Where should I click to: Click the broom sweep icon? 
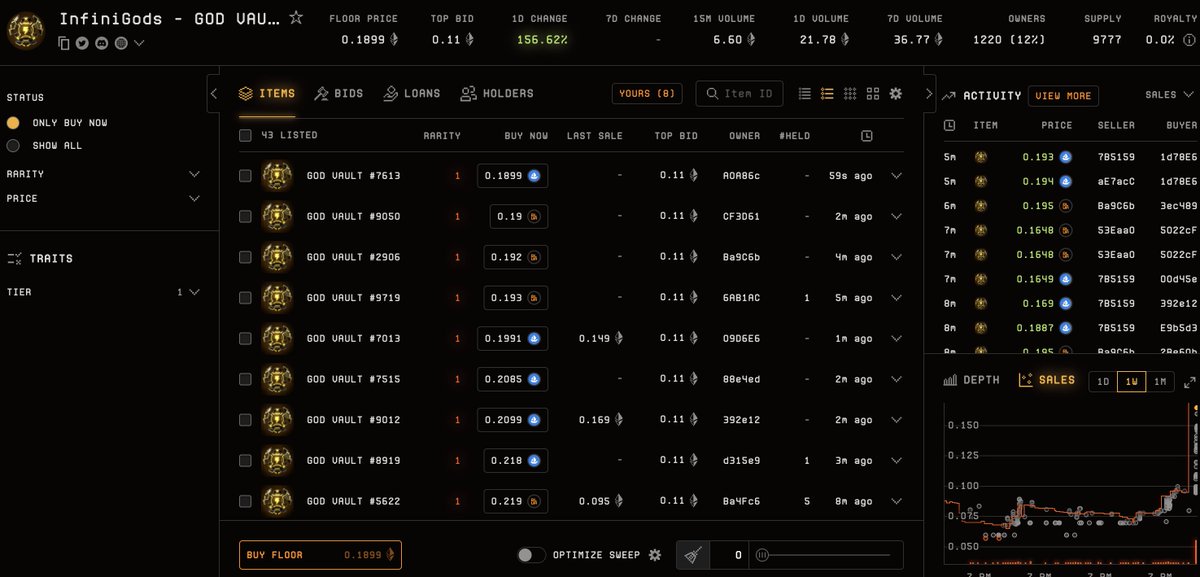pos(693,555)
